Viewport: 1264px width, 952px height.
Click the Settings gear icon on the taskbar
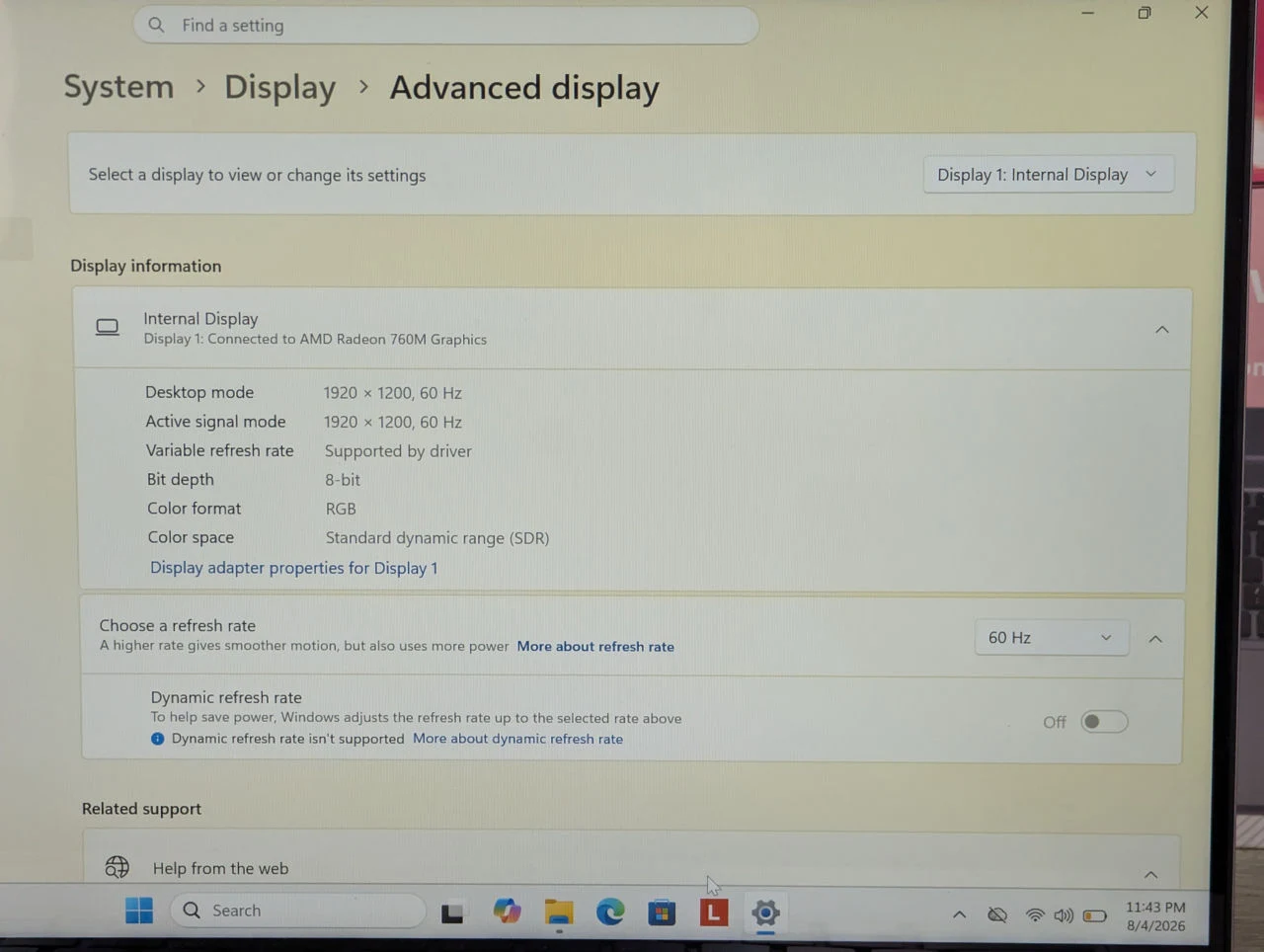(x=765, y=912)
